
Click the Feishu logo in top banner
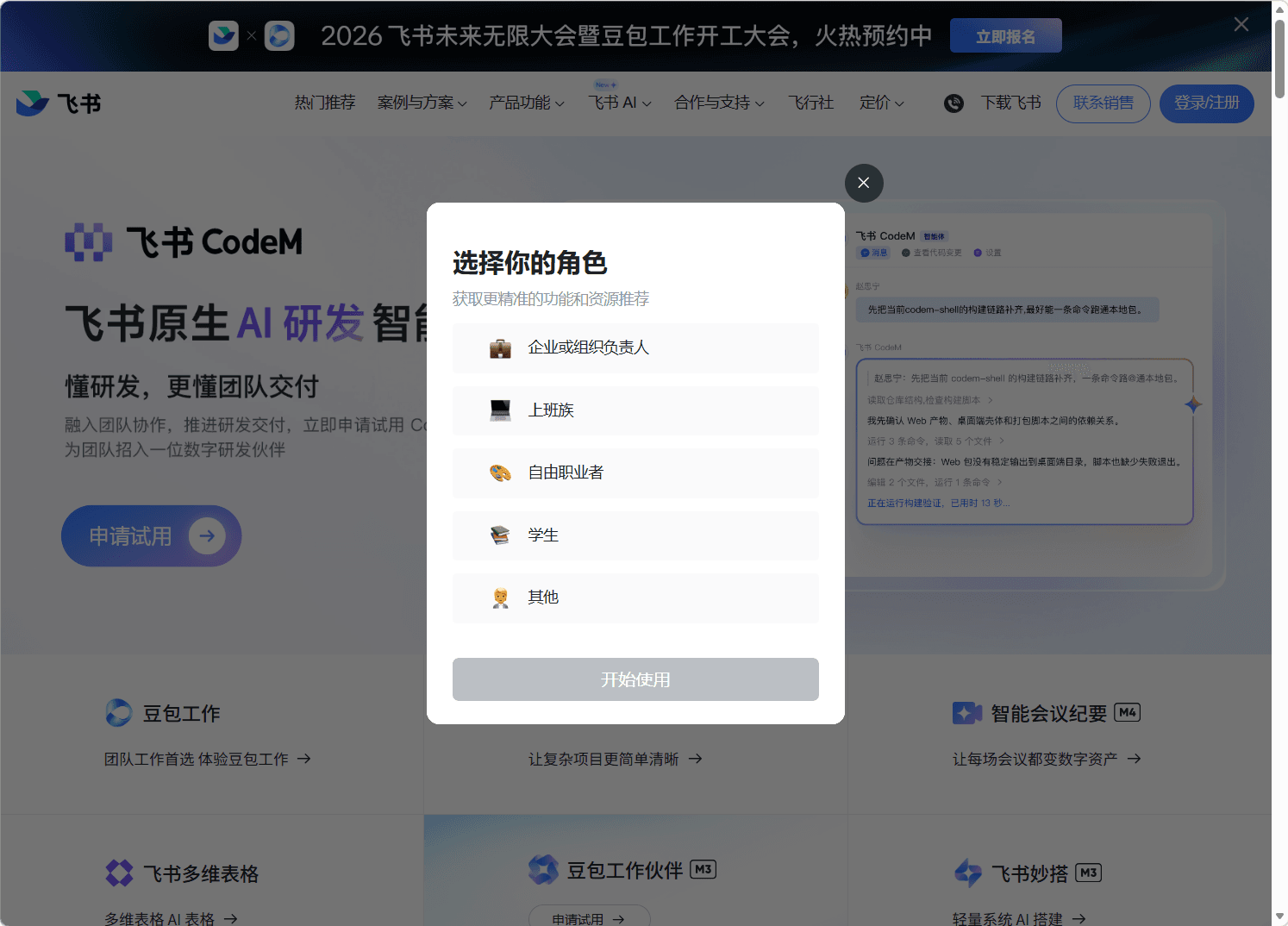223,35
